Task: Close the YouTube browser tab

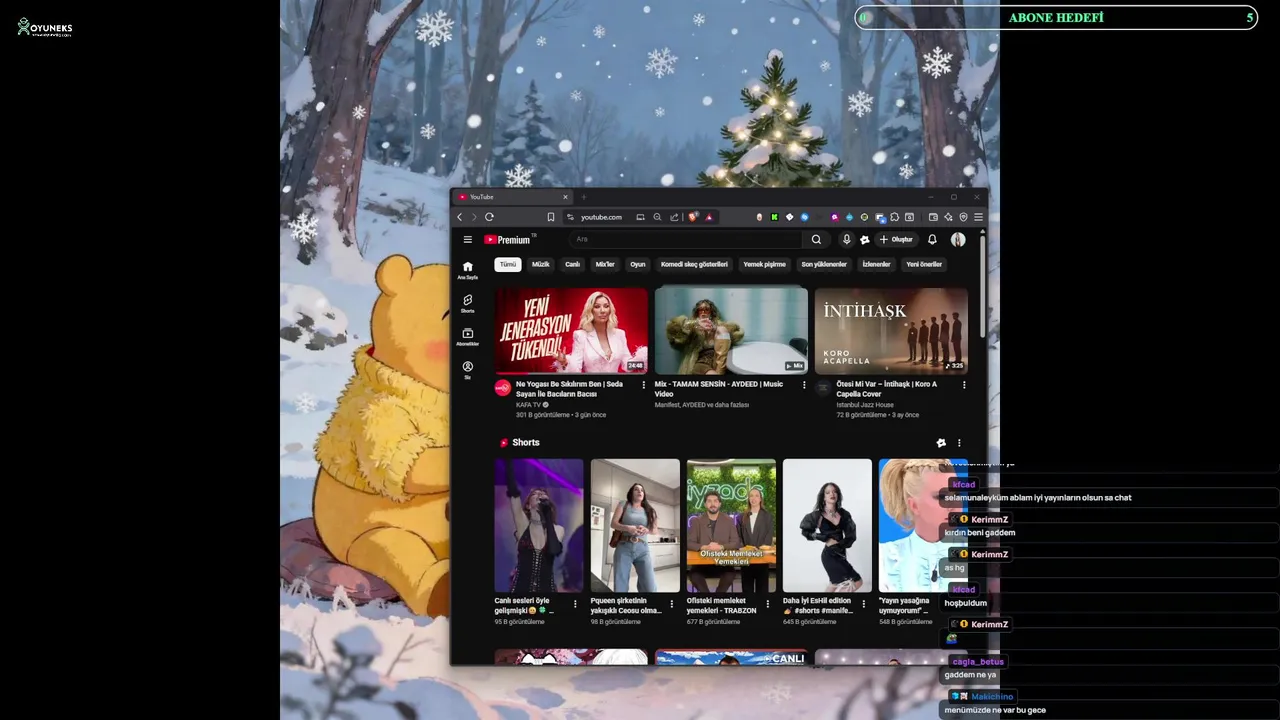Action: (x=565, y=197)
